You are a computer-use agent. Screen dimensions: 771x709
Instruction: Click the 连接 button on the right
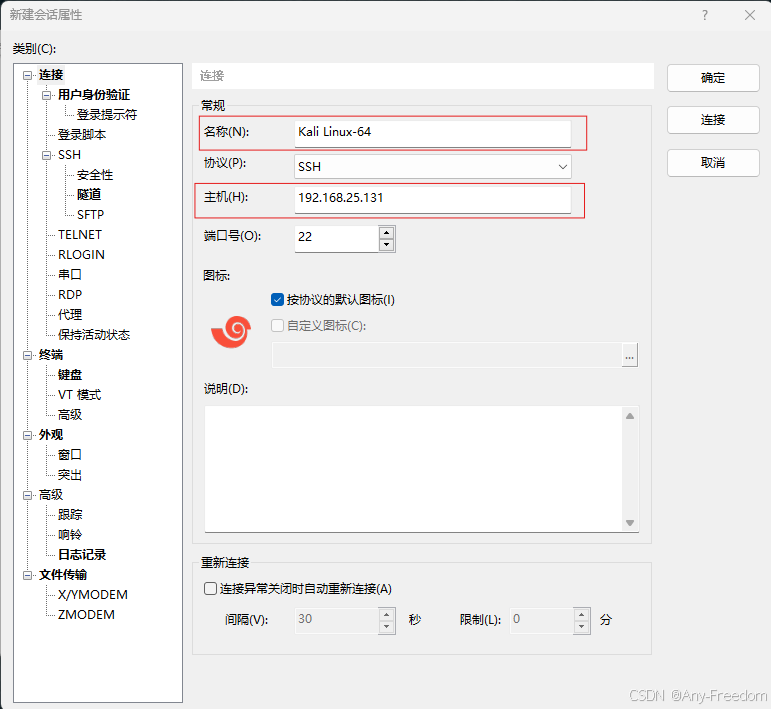[713, 120]
